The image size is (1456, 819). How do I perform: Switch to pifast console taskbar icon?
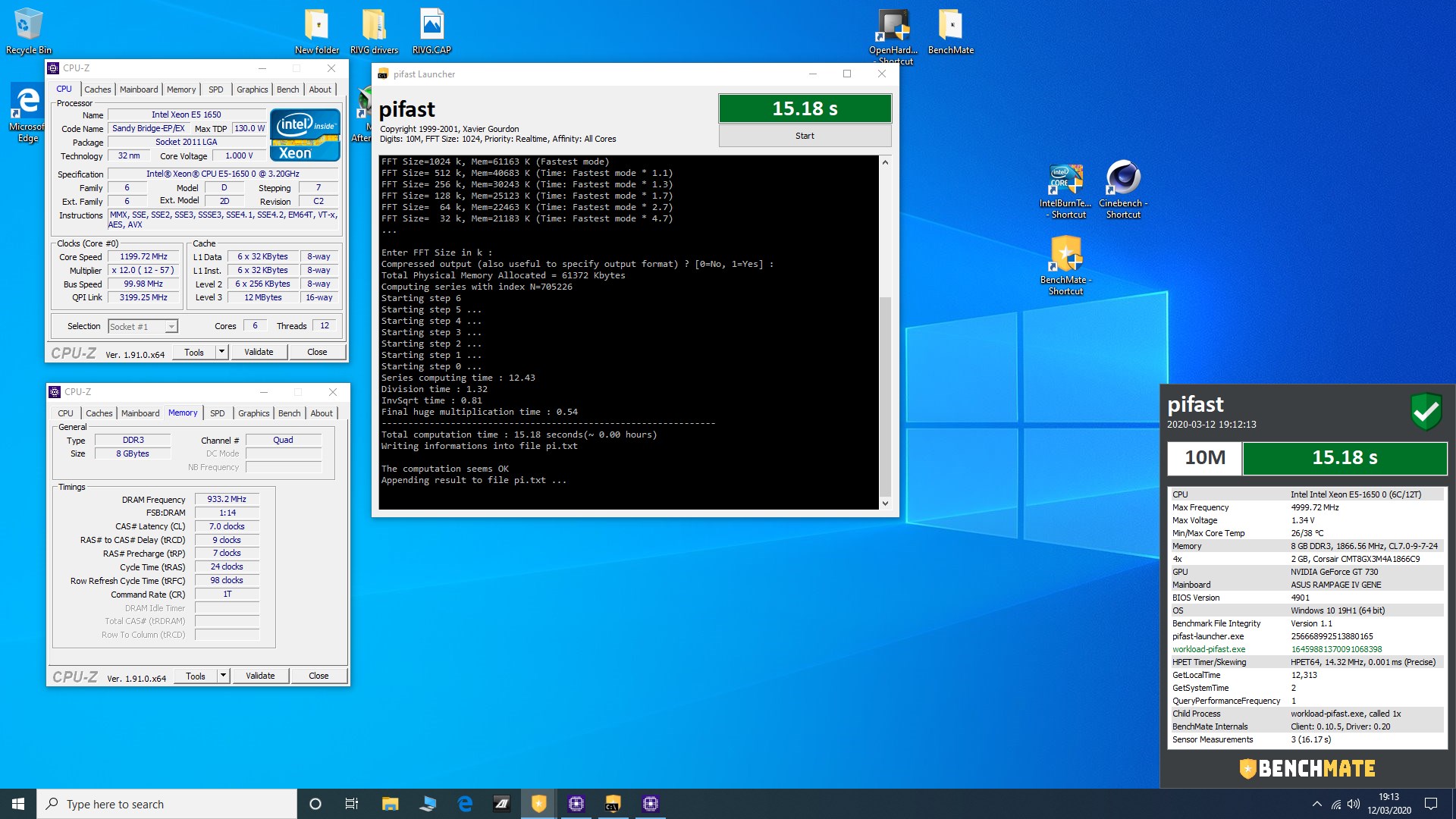click(x=613, y=804)
